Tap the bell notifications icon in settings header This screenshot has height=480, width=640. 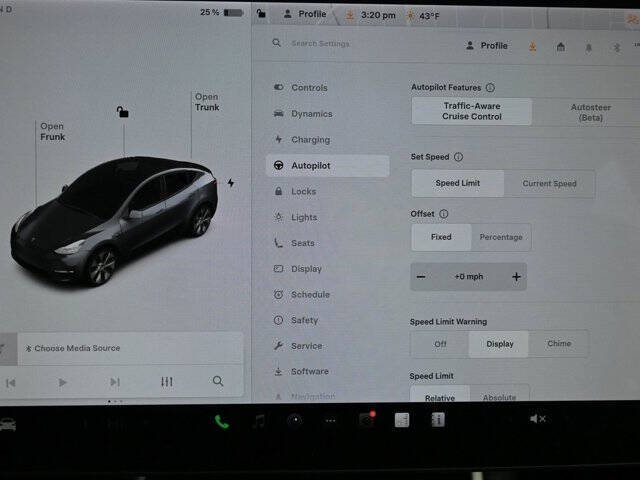[x=588, y=48]
